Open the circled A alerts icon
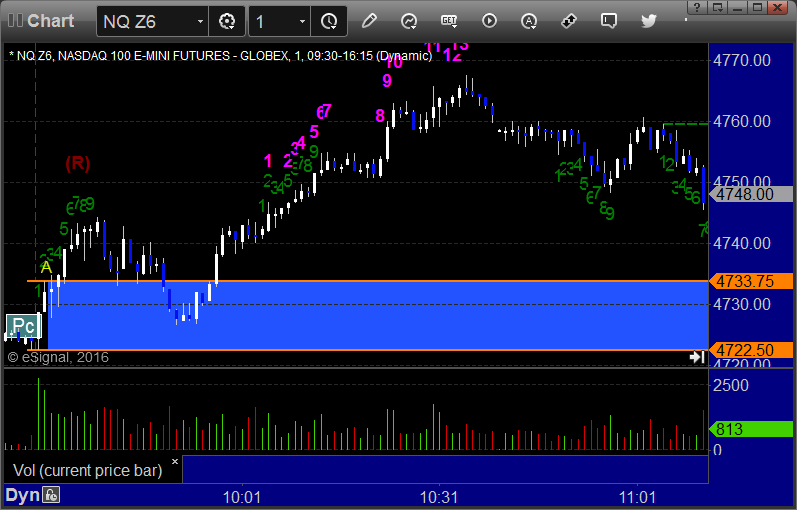The height and width of the screenshot is (510, 797). click(529, 21)
